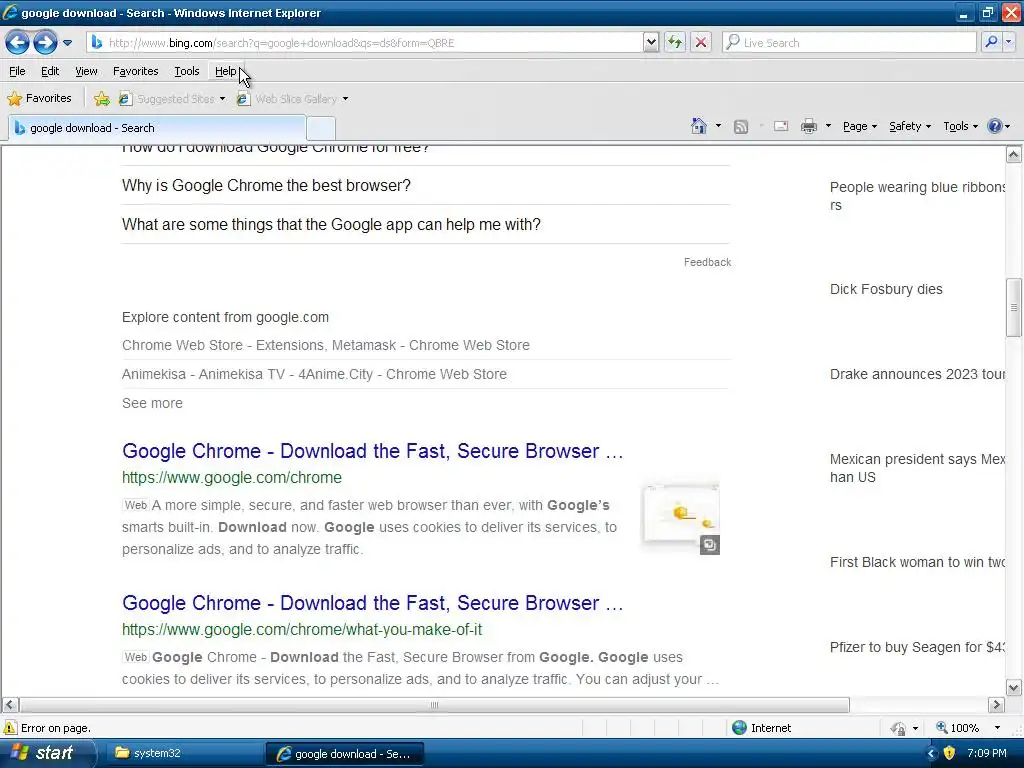Image resolution: width=1024 pixels, height=768 pixels.
Task: Open the Page command bar menu
Action: (859, 127)
